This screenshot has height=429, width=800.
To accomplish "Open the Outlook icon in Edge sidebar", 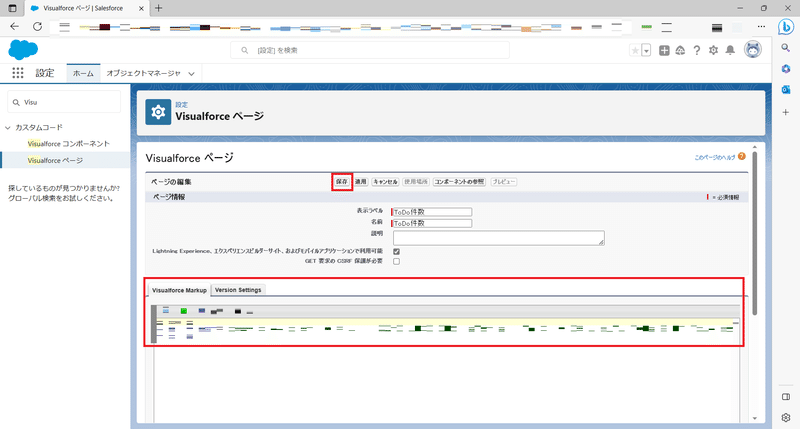I will click(786, 90).
